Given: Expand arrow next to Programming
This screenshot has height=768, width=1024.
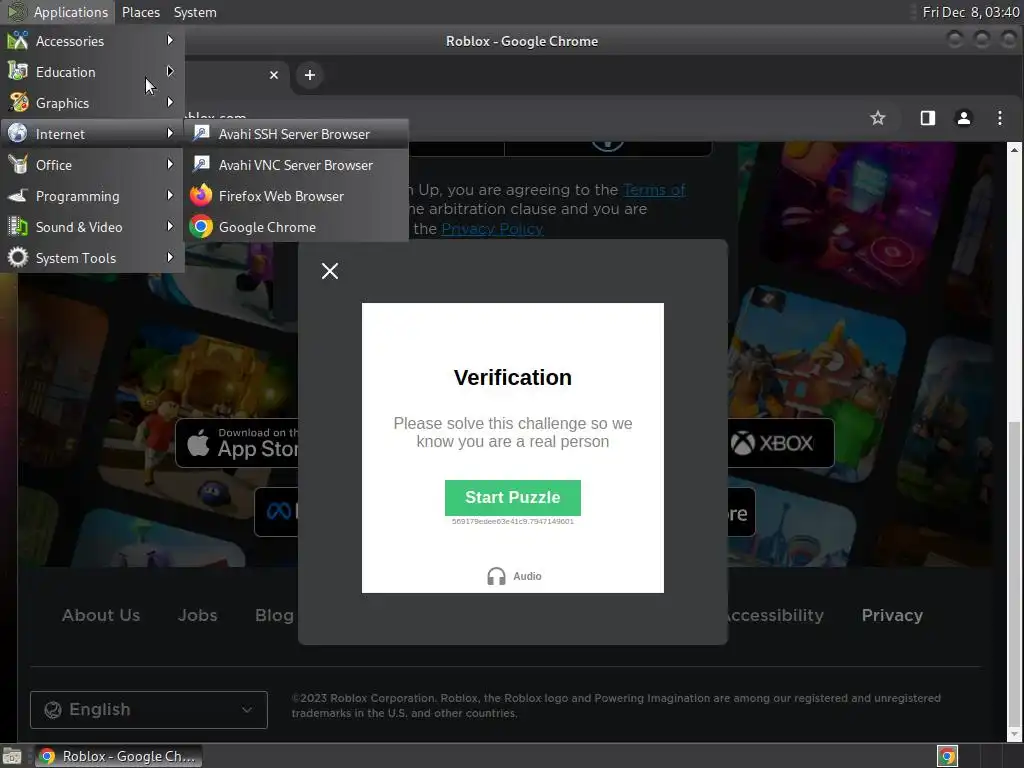Looking at the screenshot, I should 170,195.
